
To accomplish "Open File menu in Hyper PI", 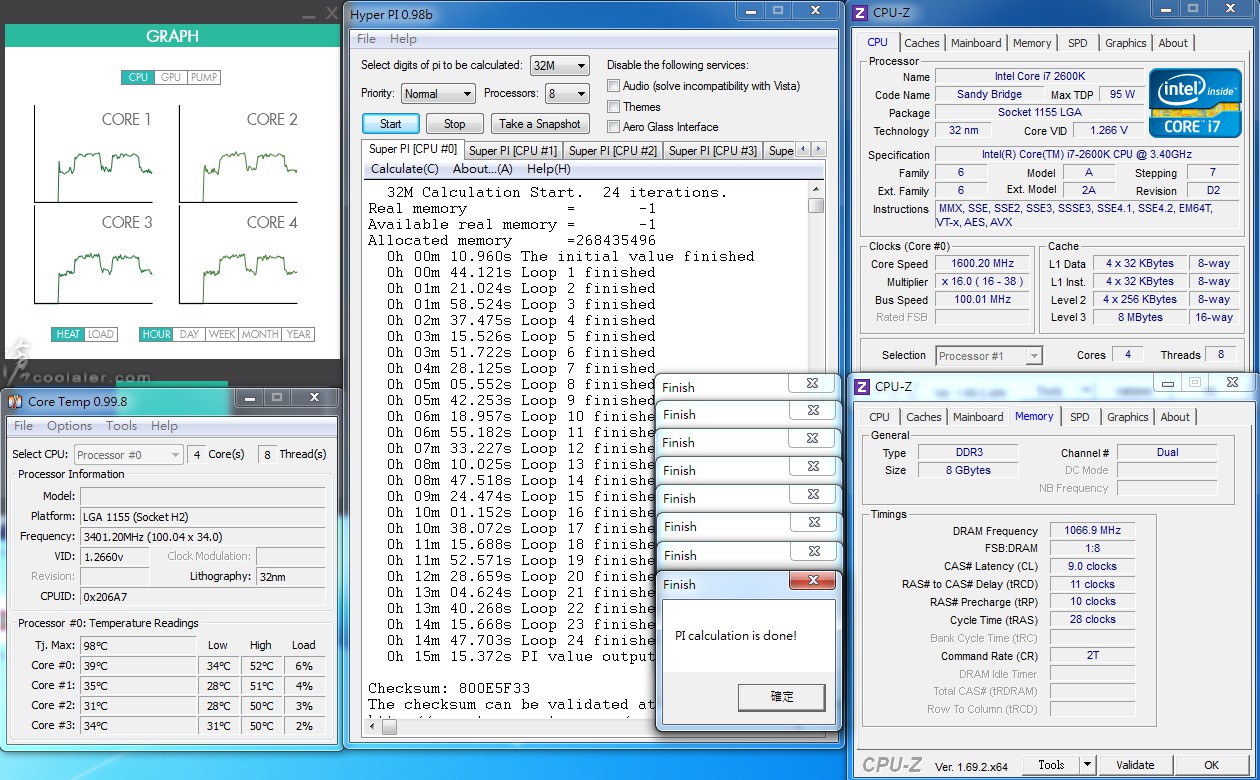I will 367,39.
